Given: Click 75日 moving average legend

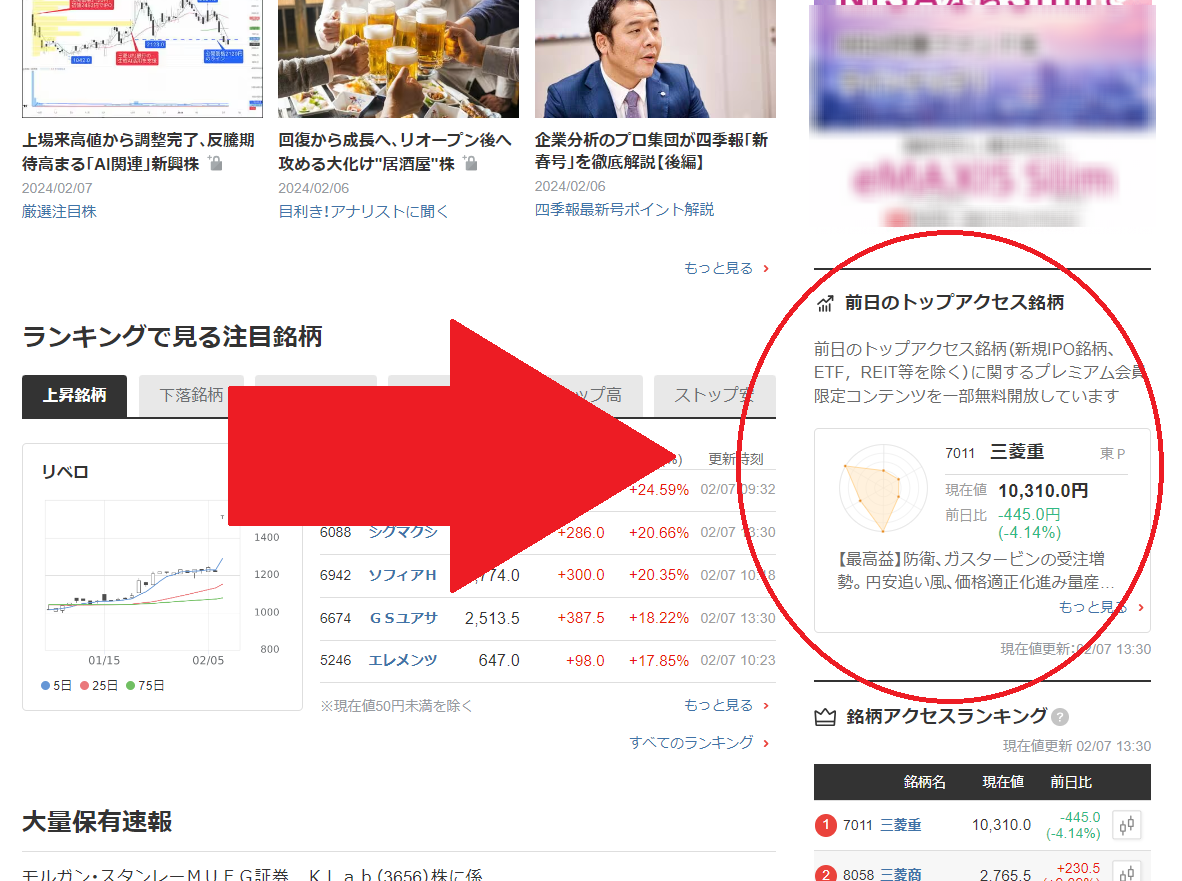Looking at the screenshot, I should (145, 686).
